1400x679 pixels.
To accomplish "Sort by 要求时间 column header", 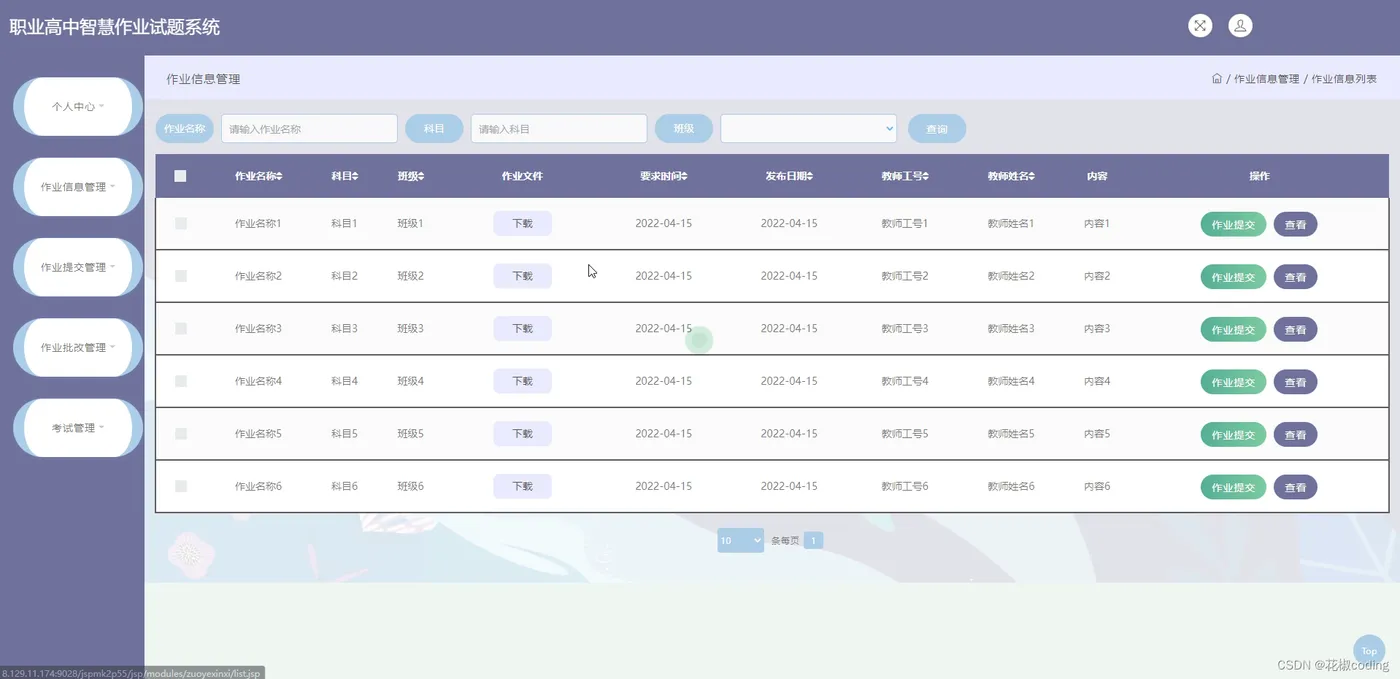I will coord(664,176).
